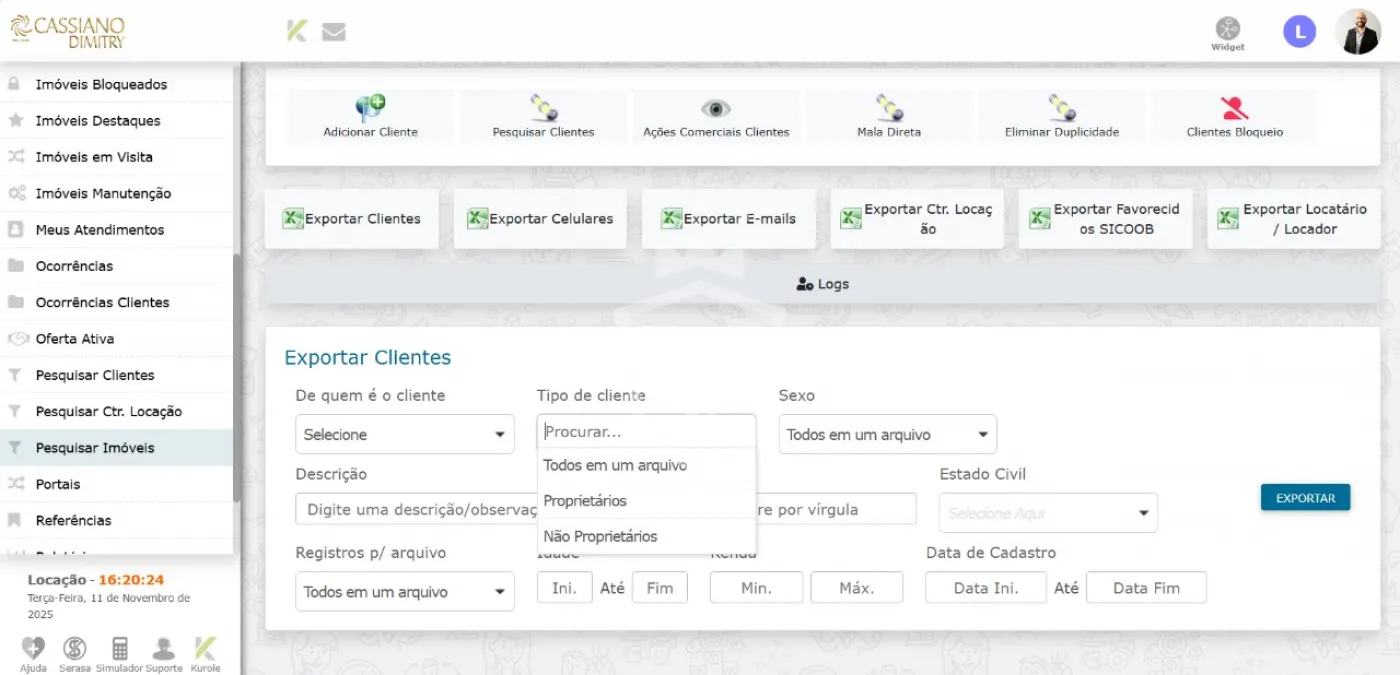Open the Sexo dropdown

[x=887, y=435]
